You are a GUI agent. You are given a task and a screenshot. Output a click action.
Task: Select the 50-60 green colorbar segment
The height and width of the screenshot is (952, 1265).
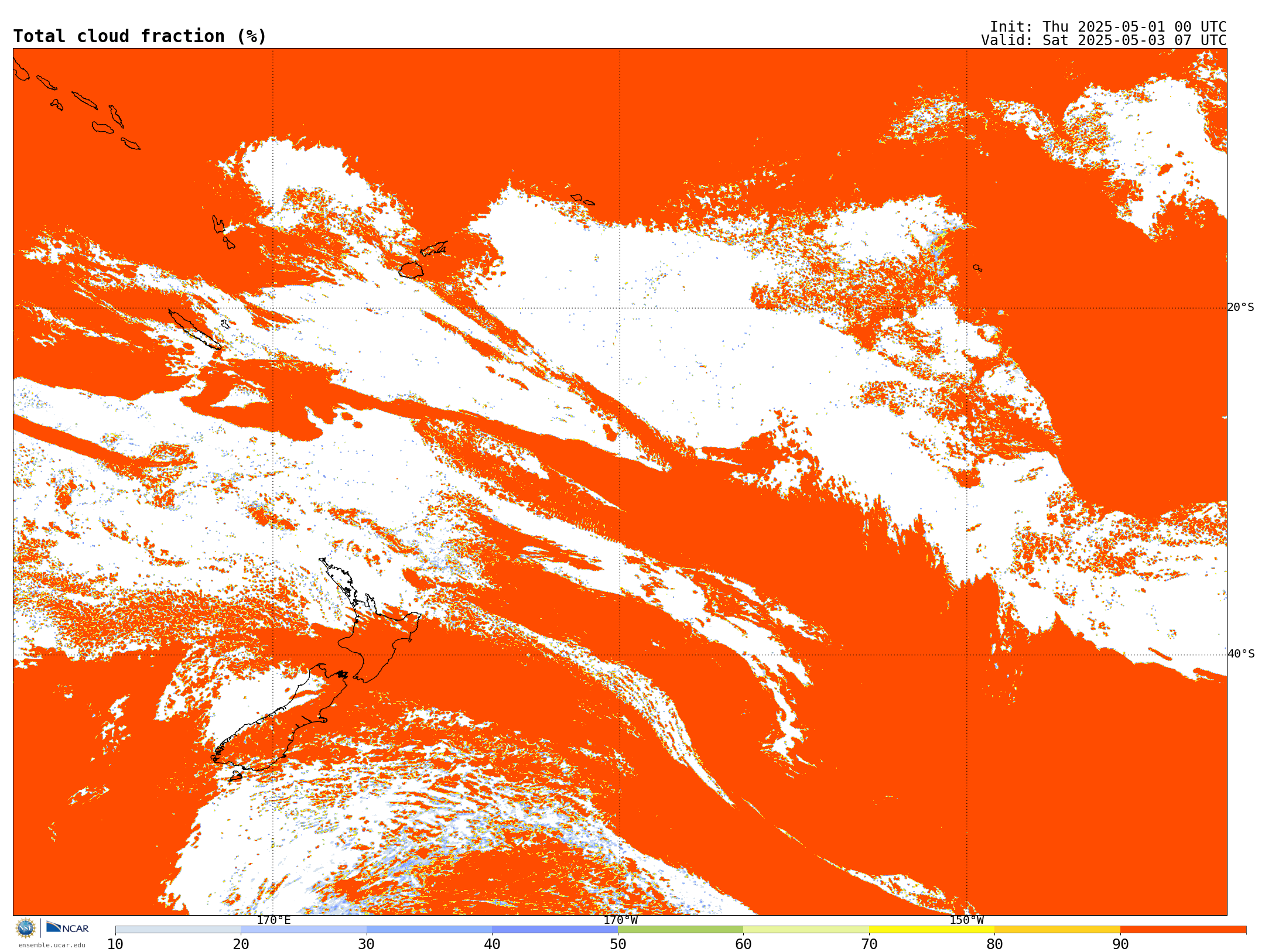tap(681, 930)
